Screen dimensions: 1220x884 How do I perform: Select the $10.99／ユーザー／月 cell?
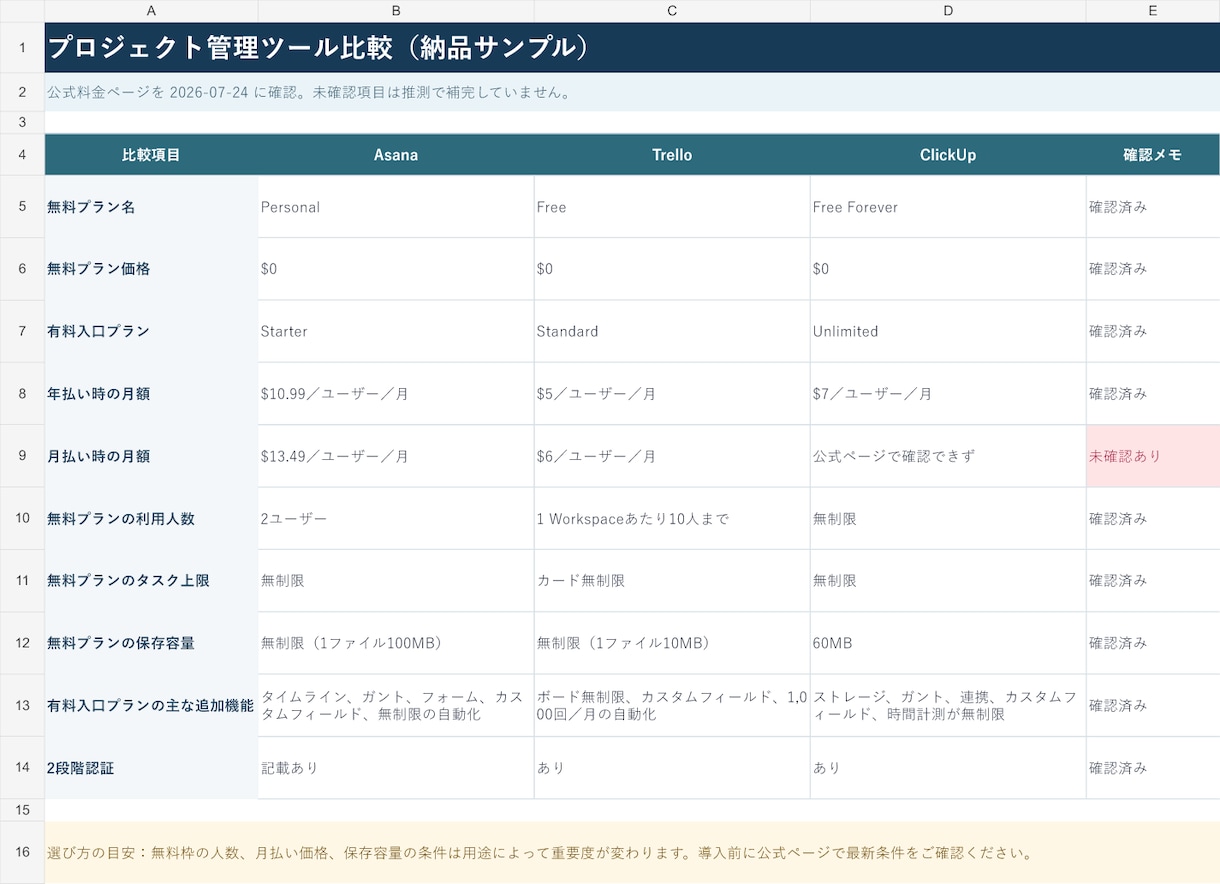click(x=396, y=394)
